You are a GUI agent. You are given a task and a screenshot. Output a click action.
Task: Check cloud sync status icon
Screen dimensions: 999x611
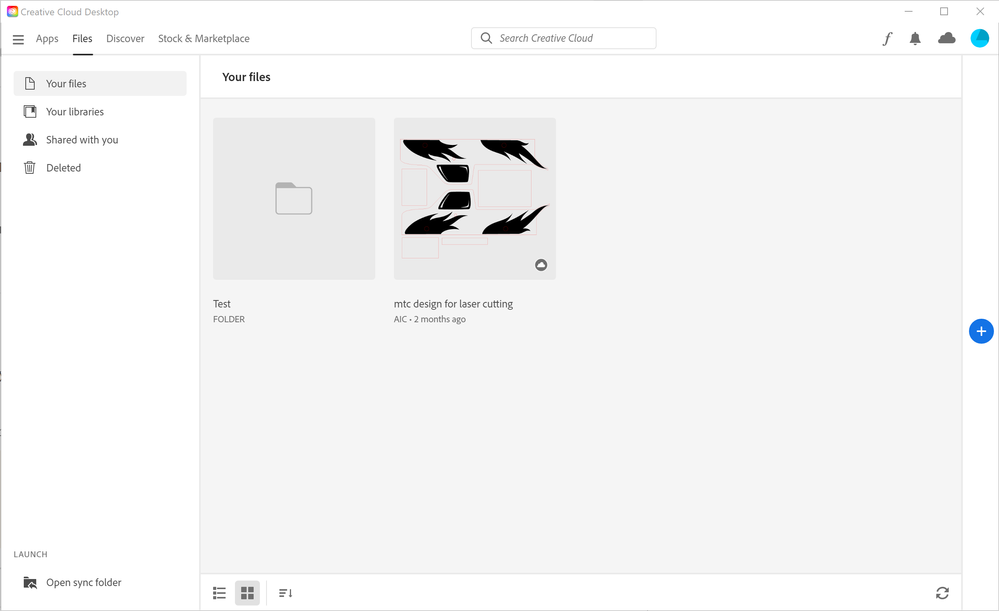946,38
